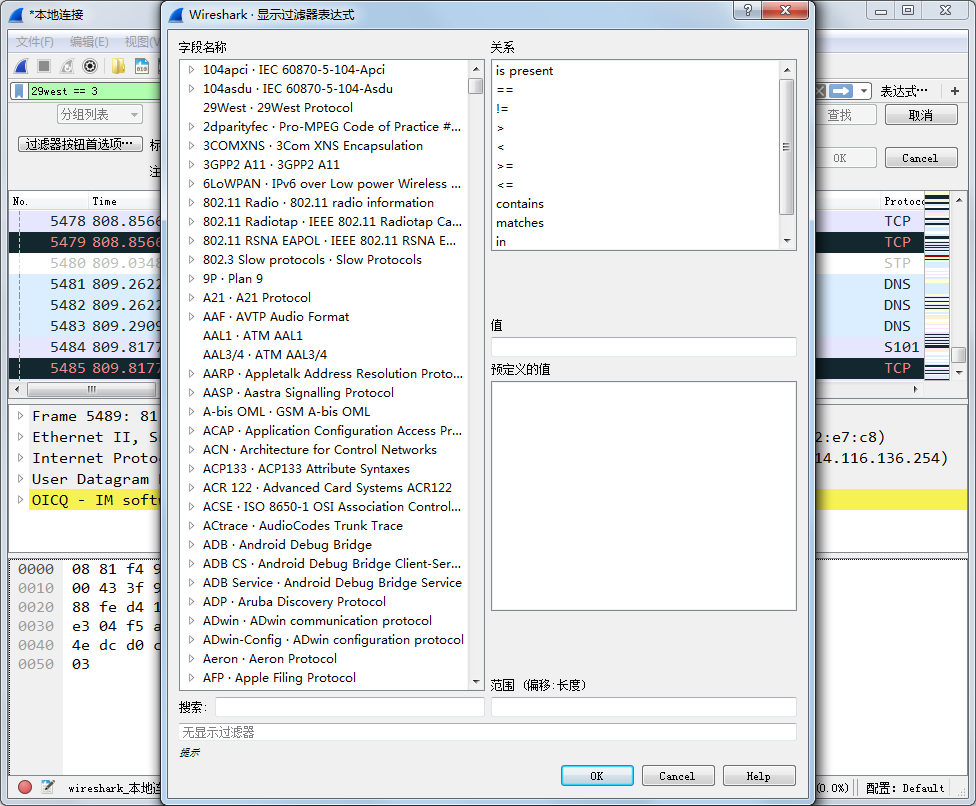
Task: Click the packet list horizontal scrollbar
Action: click(92, 390)
